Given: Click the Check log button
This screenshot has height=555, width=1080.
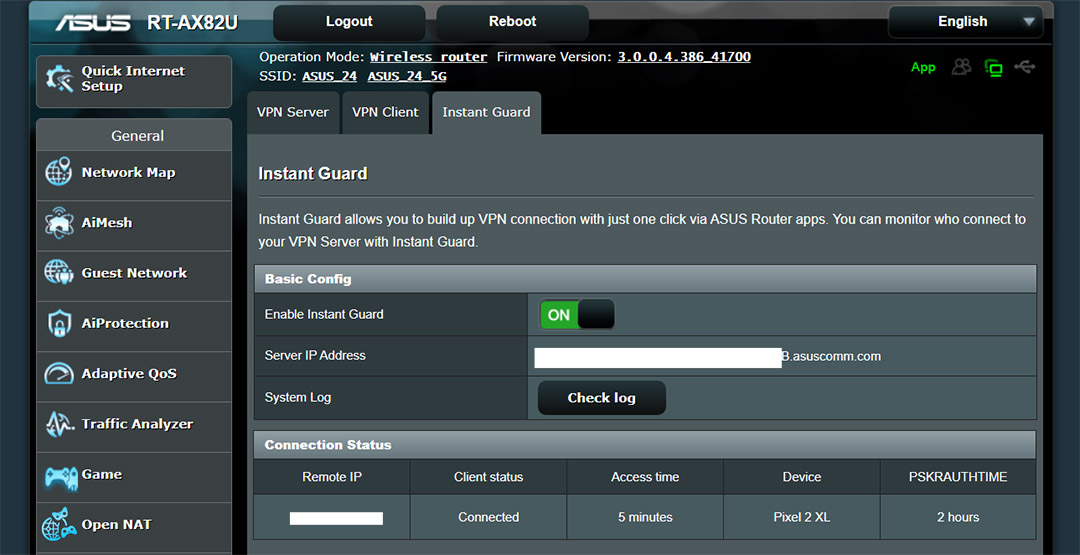Looking at the screenshot, I should click(x=601, y=398).
